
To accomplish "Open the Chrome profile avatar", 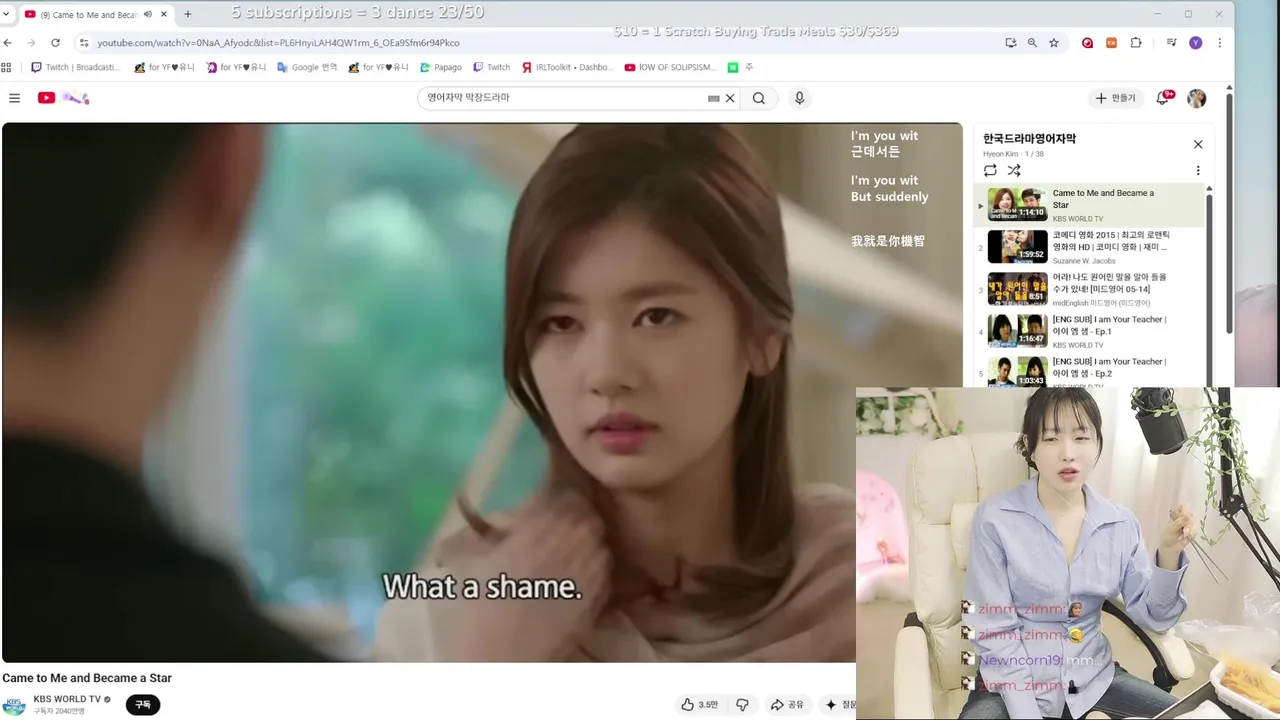I will point(1196,43).
